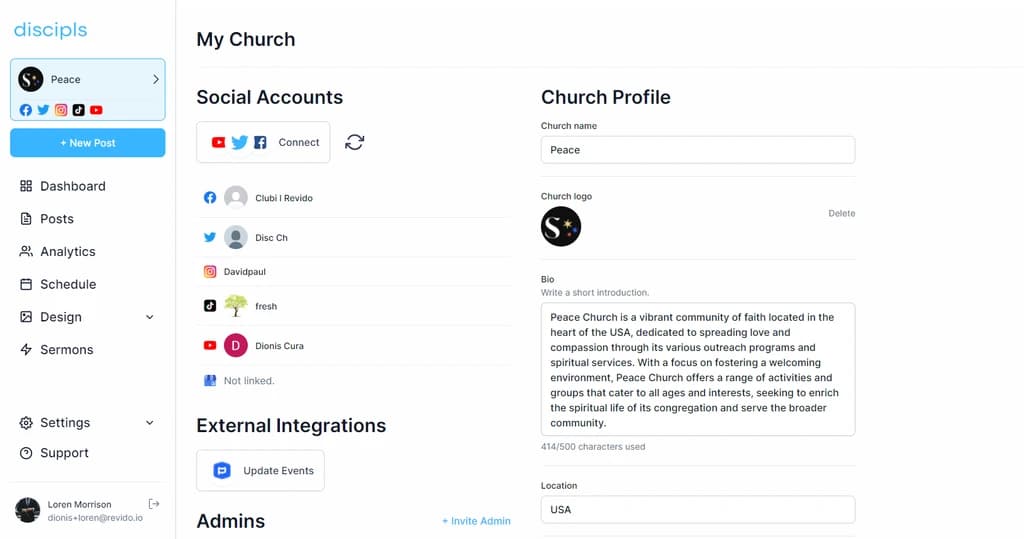Click the church logo thumbnail
Image resolution: width=1024 pixels, height=539 pixels.
click(x=561, y=227)
